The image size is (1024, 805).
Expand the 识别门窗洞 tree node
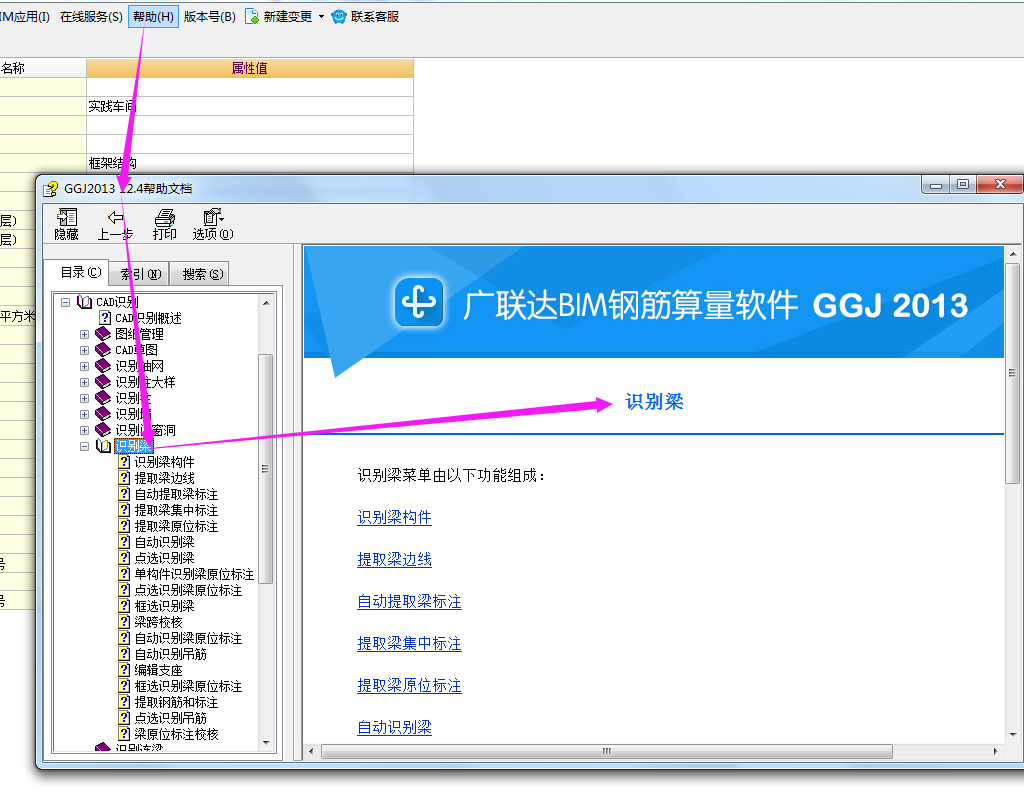tap(84, 430)
